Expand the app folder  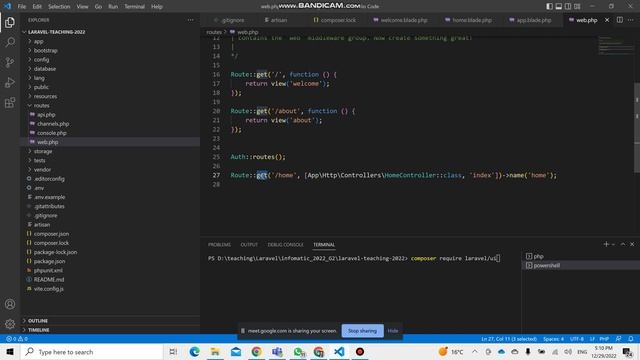click(38, 41)
